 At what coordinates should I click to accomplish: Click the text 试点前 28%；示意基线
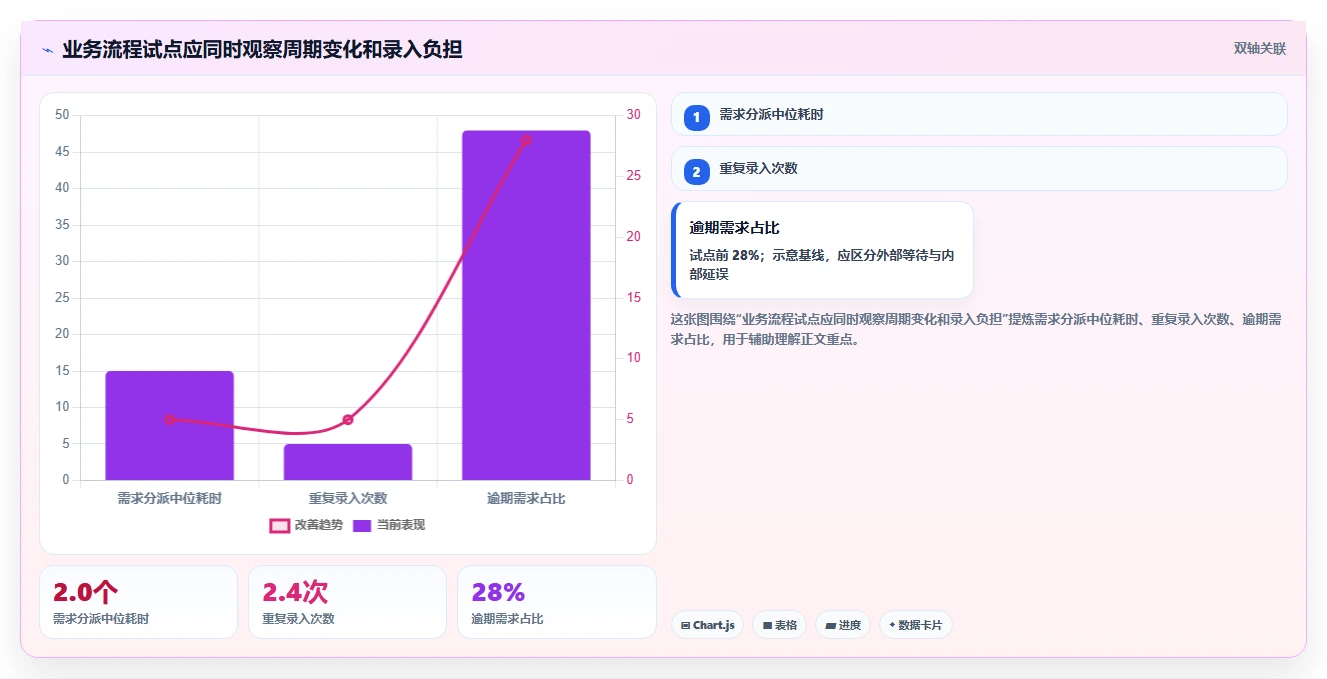pyautogui.click(x=757, y=255)
